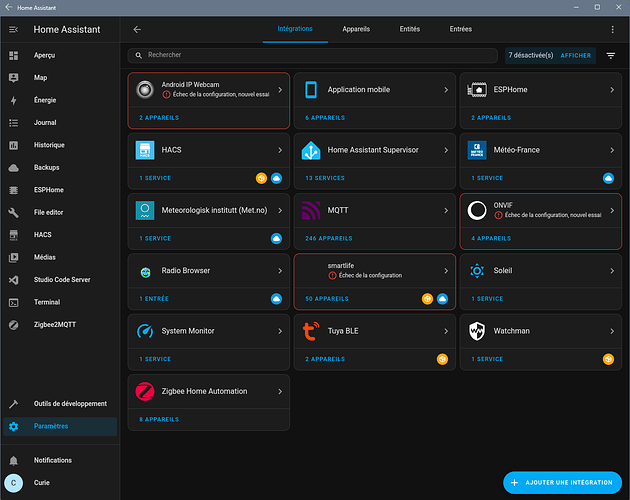
Task: Expand the smartlife card chevron
Action: click(446, 270)
